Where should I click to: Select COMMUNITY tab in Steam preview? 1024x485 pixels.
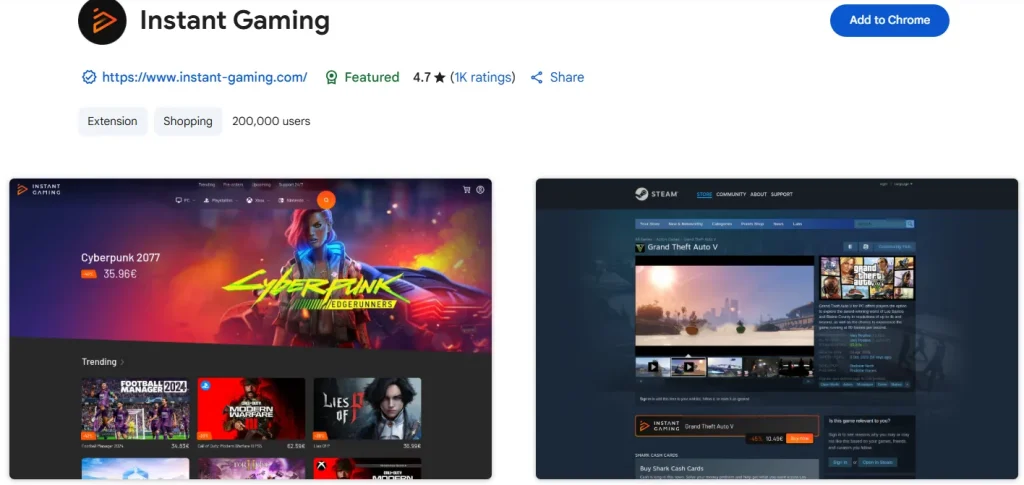click(x=731, y=195)
